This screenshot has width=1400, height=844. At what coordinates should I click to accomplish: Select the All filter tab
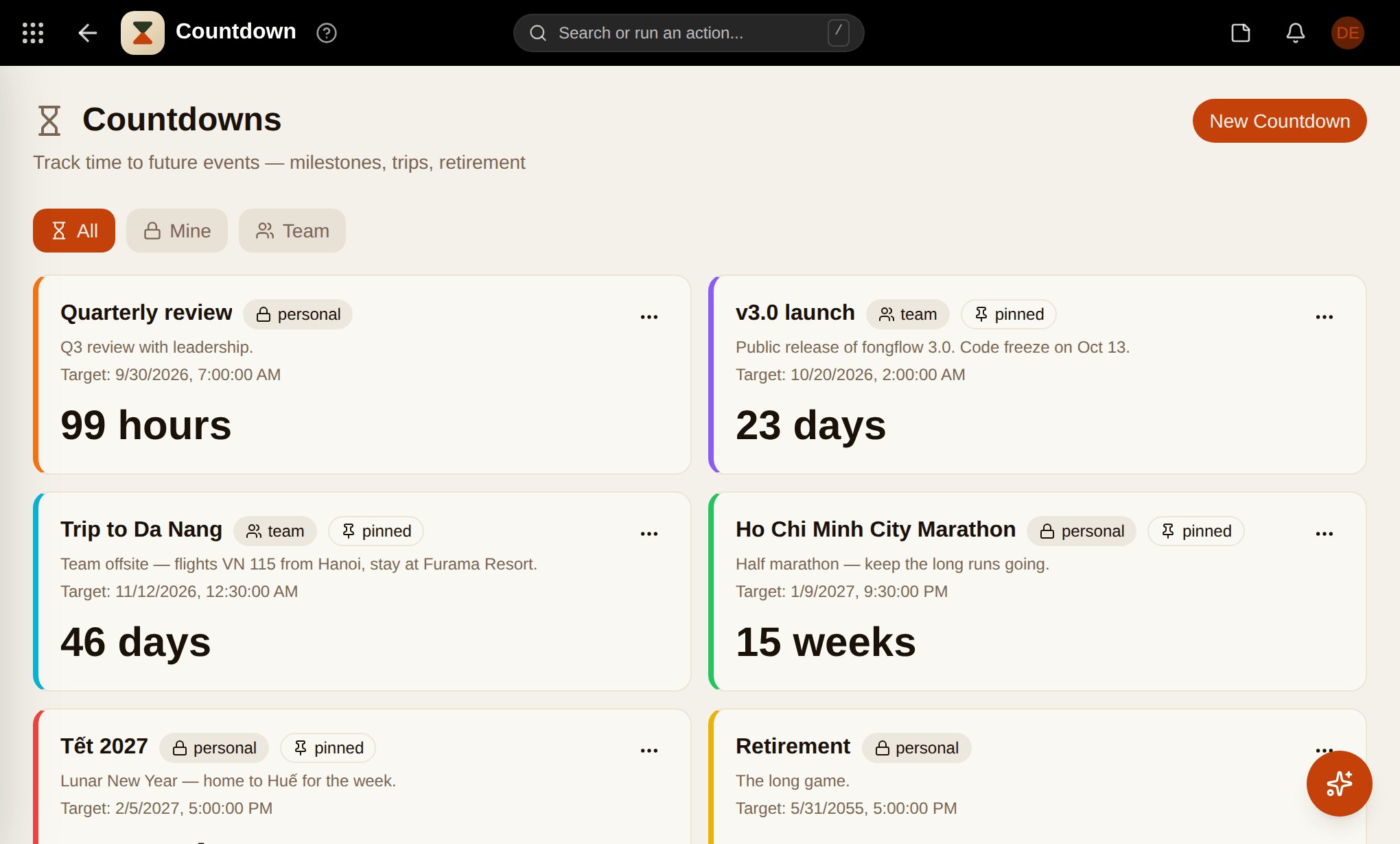coord(74,231)
